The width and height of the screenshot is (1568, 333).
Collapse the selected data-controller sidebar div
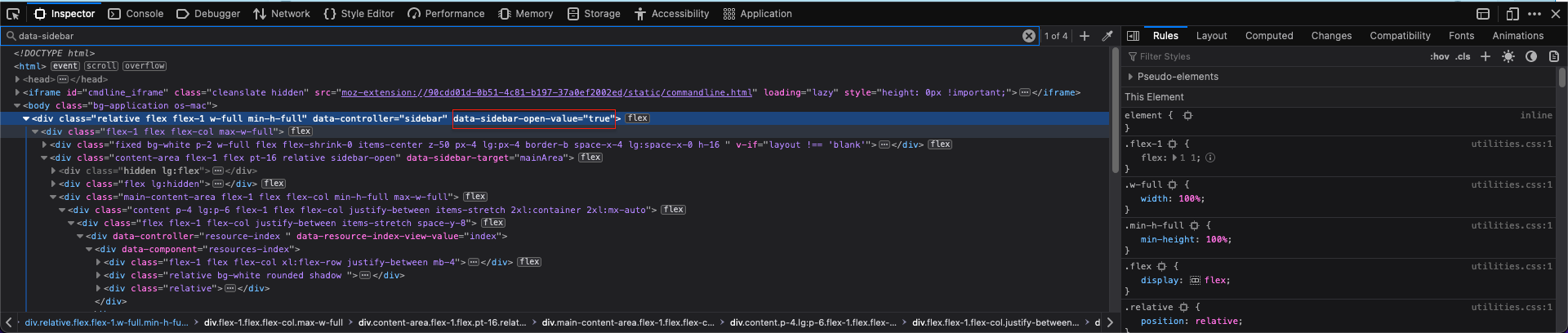point(26,118)
